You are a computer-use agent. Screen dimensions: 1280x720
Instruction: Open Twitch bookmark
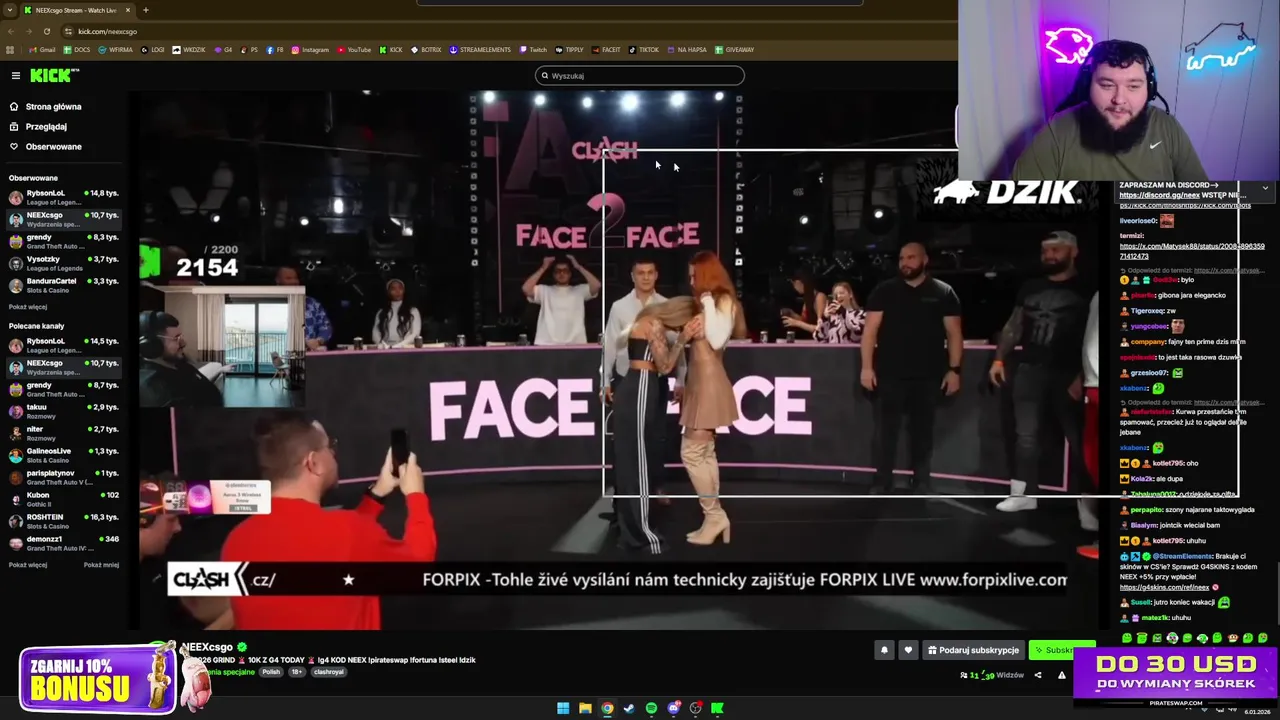click(533, 50)
